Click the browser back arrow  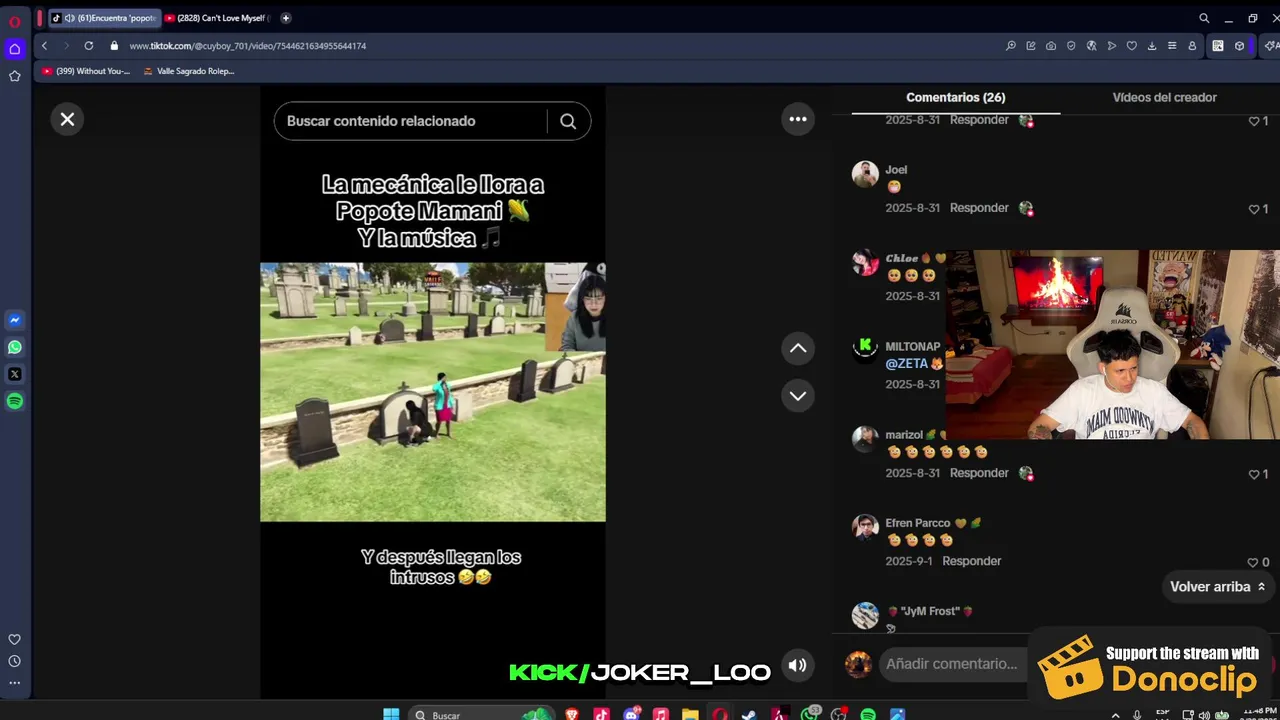click(x=44, y=46)
